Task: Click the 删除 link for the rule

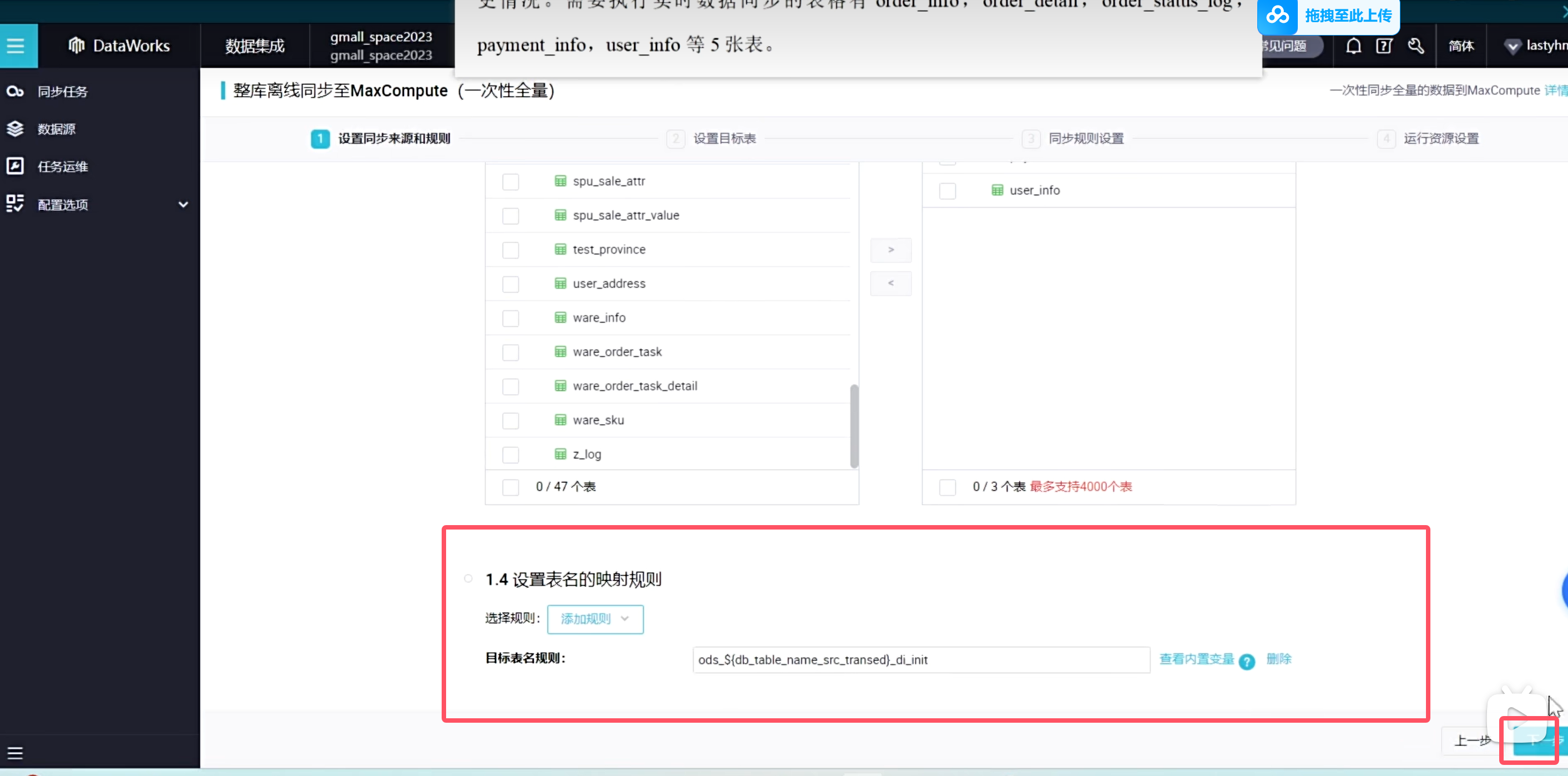Action: point(1278,659)
